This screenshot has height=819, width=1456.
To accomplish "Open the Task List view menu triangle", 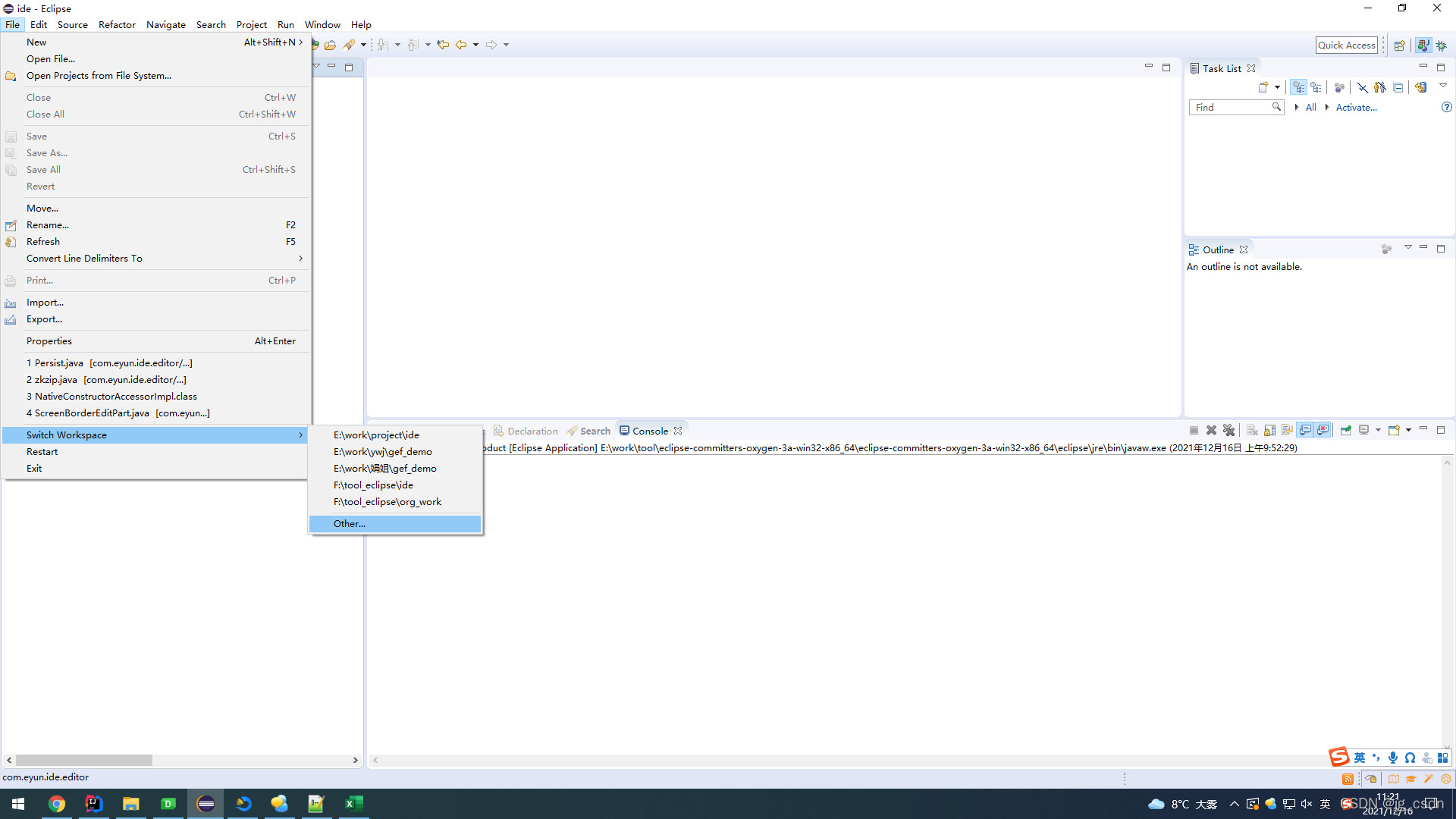I will tap(1443, 86).
